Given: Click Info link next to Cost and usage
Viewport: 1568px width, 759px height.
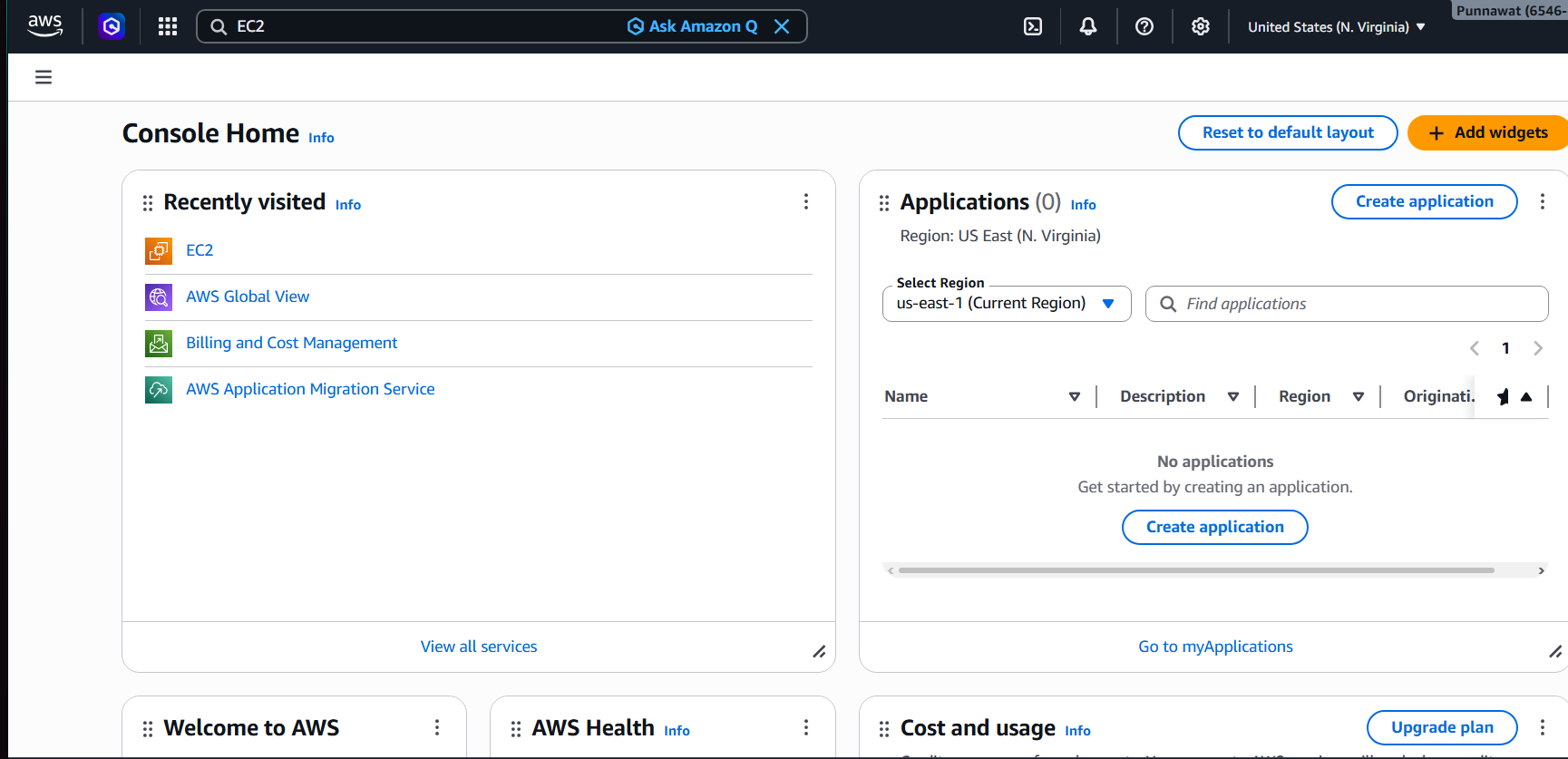Looking at the screenshot, I should tap(1077, 731).
